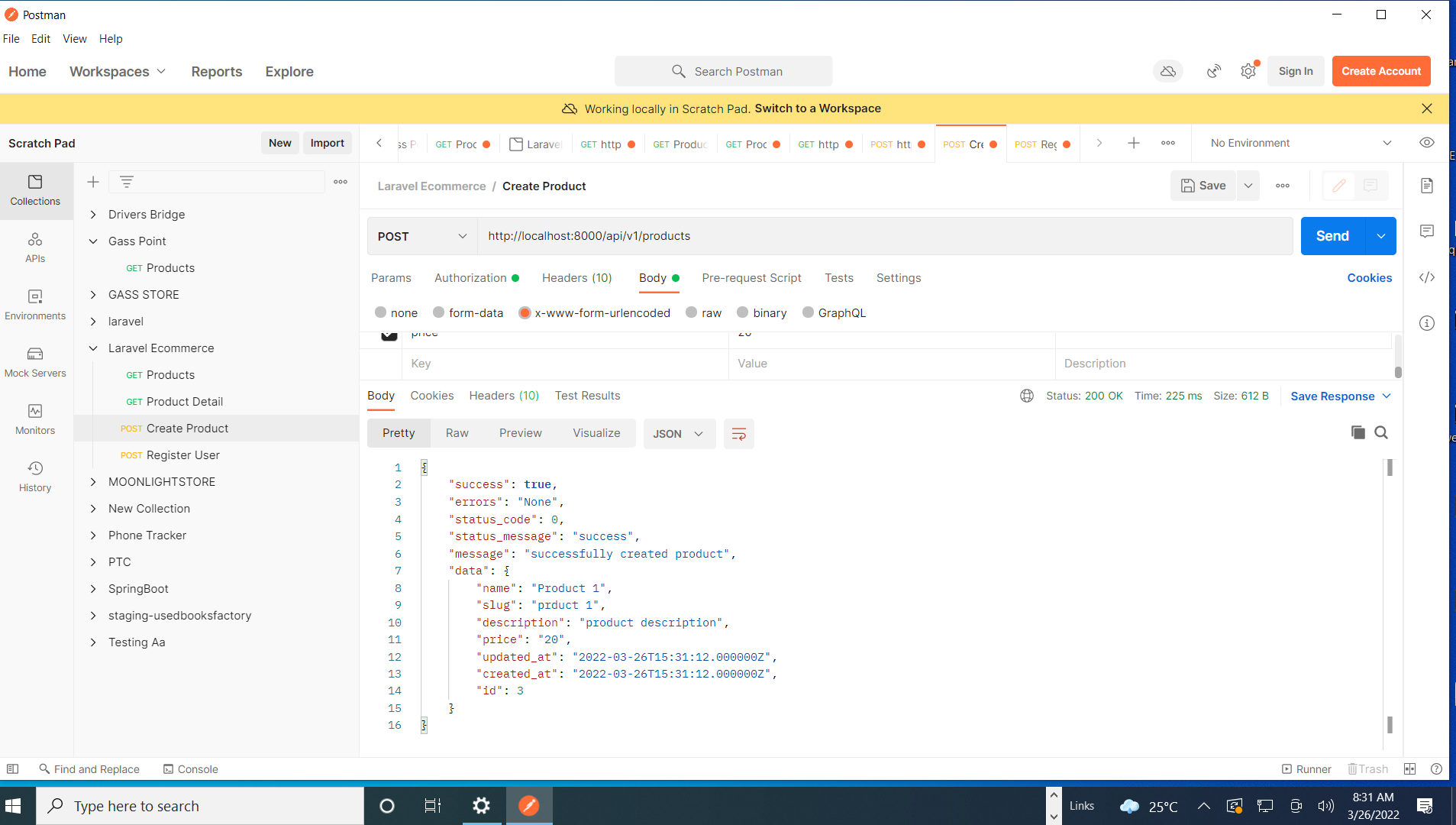Open the Collections sidebar panel
Screen dimensions: 1456x825
35,190
